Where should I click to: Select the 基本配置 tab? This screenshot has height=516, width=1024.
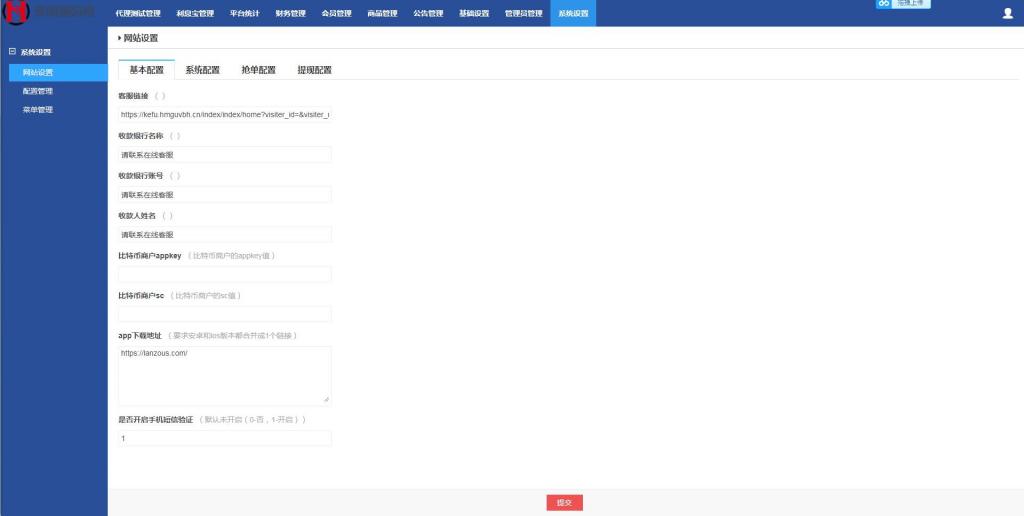point(146,70)
